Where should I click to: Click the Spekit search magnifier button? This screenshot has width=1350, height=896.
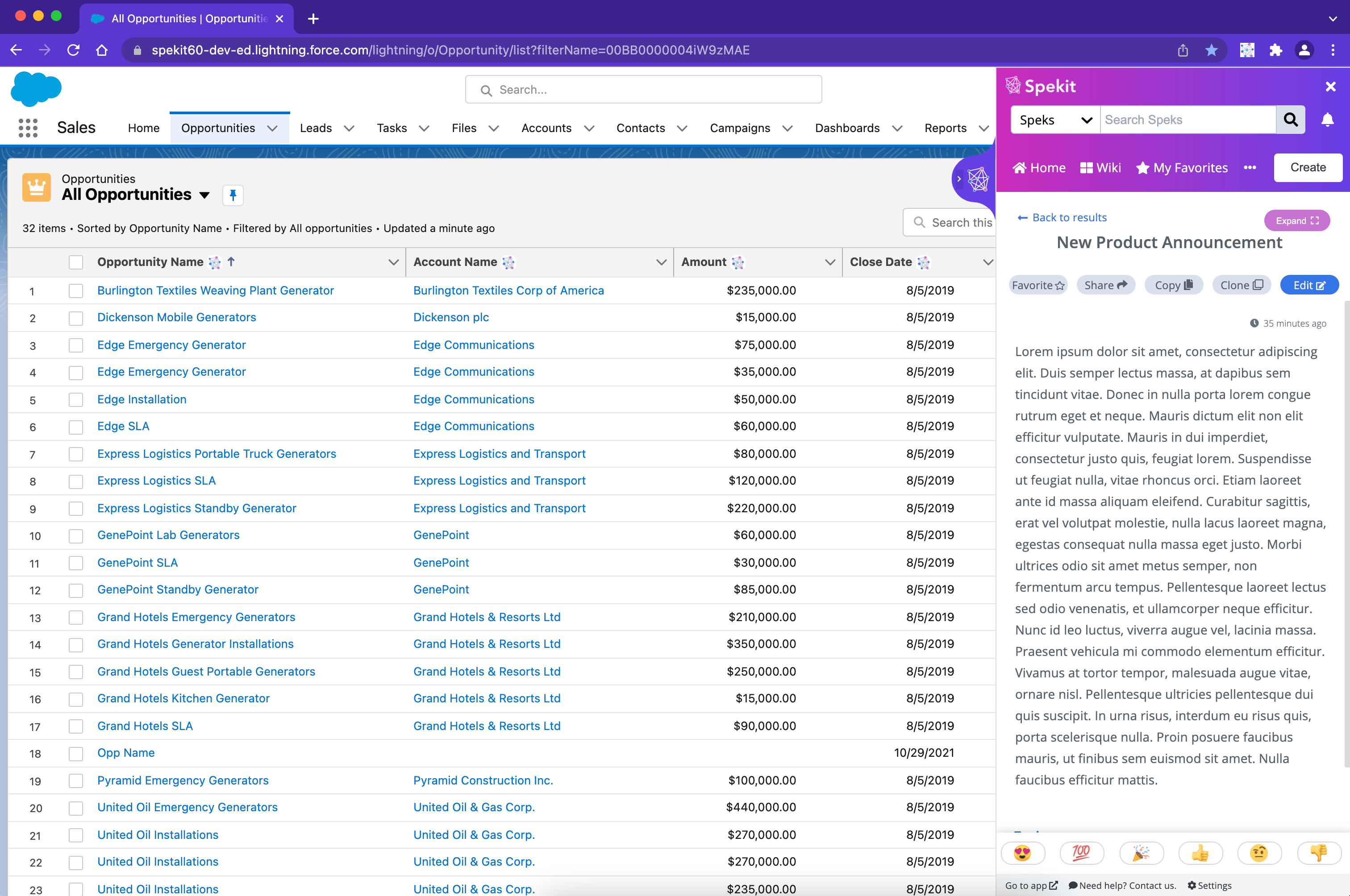pyautogui.click(x=1291, y=120)
